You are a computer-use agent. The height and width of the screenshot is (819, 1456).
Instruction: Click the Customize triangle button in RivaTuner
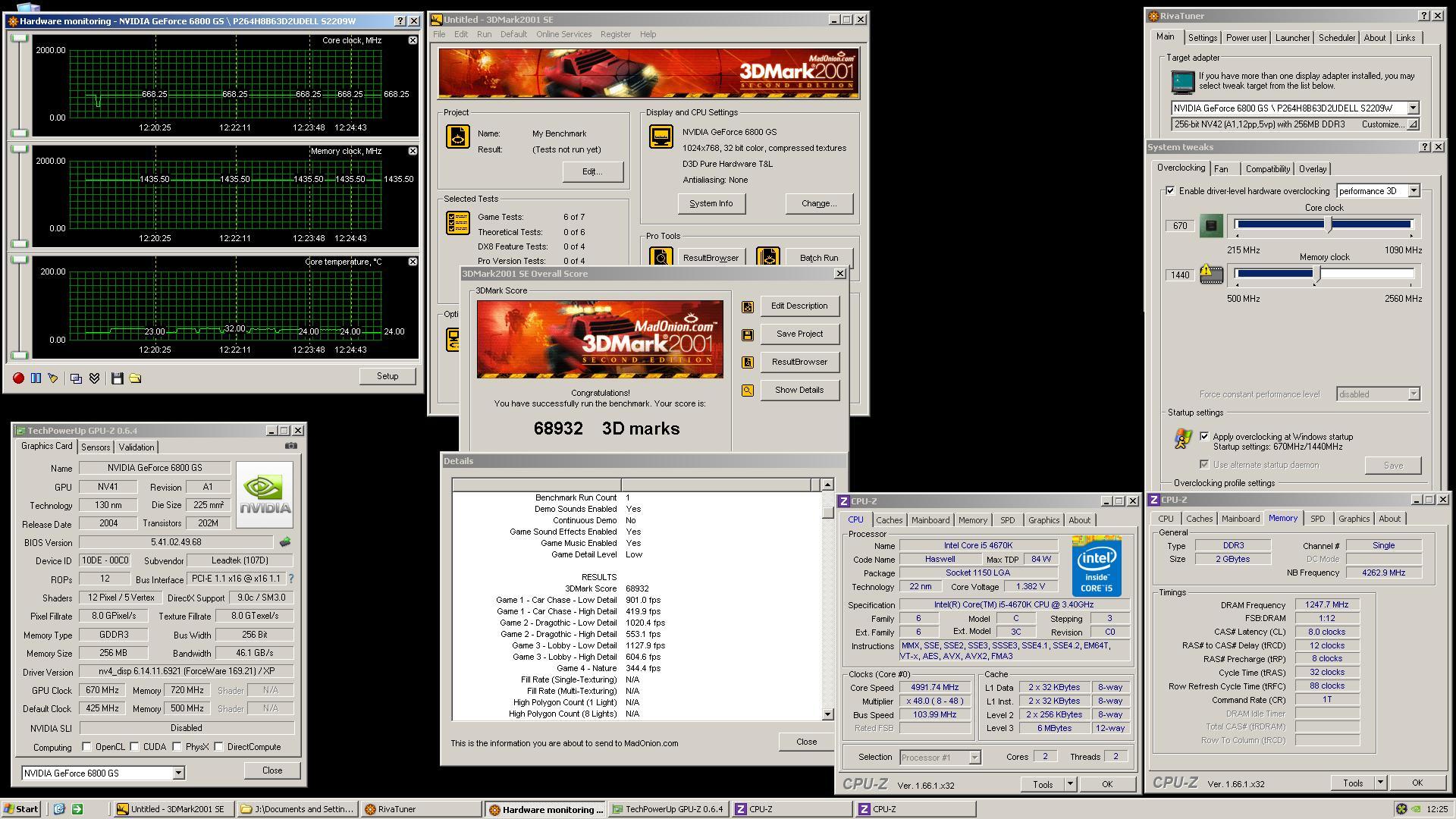tap(1413, 124)
